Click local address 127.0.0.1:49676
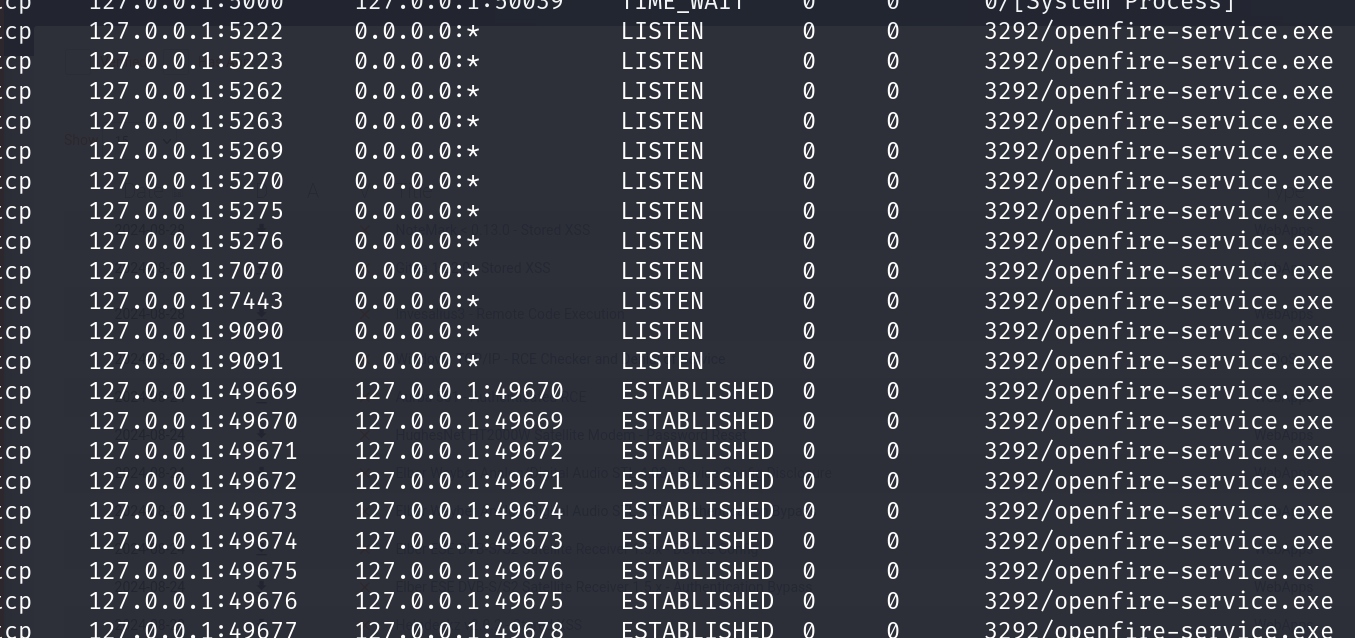 (193, 601)
